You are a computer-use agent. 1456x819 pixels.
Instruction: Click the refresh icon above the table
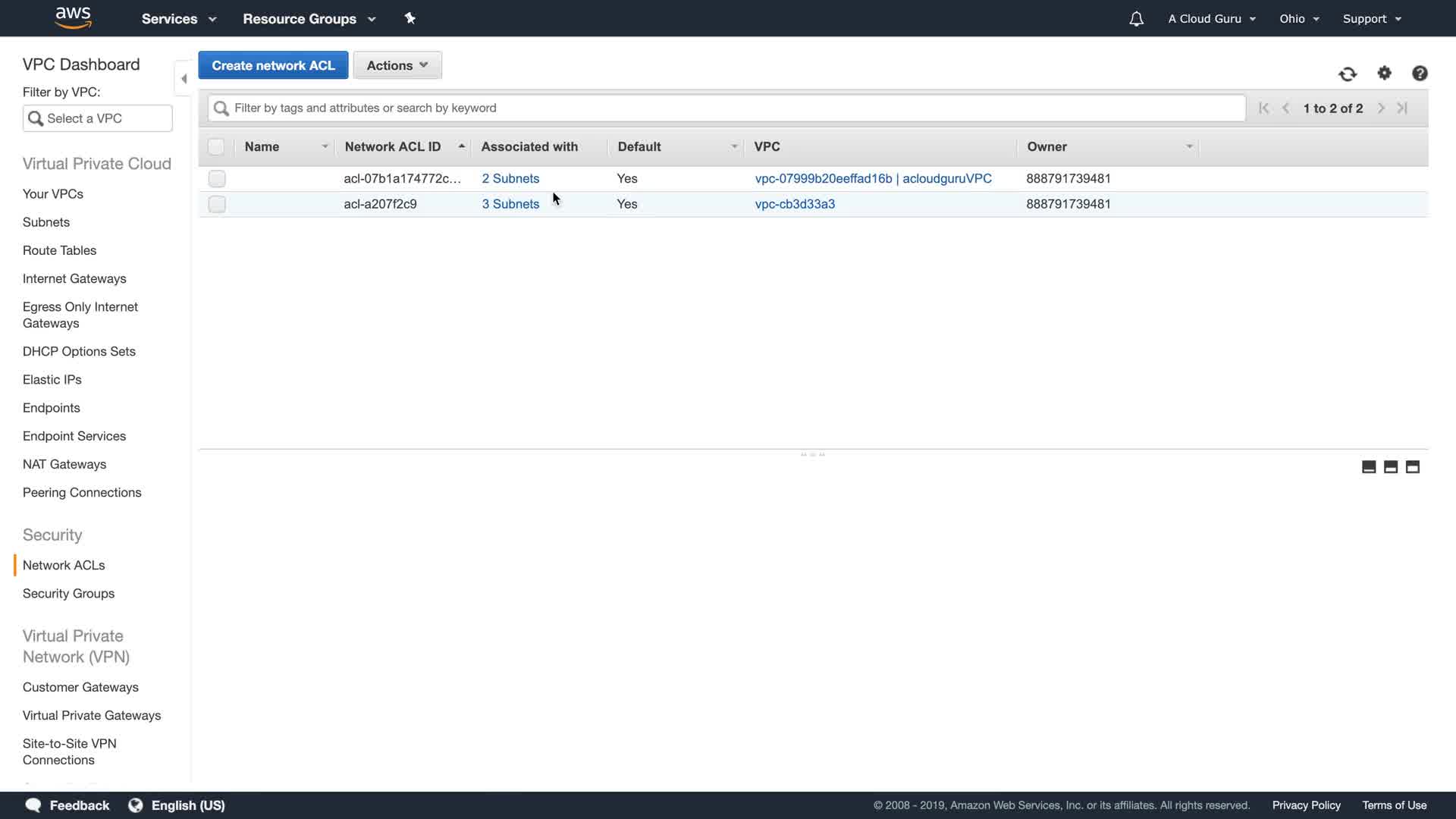1347,74
